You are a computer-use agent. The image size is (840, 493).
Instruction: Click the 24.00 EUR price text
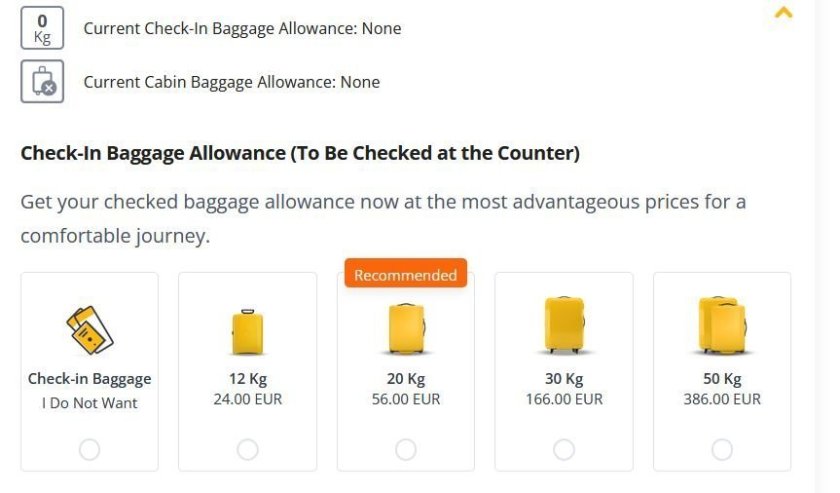[x=248, y=399]
